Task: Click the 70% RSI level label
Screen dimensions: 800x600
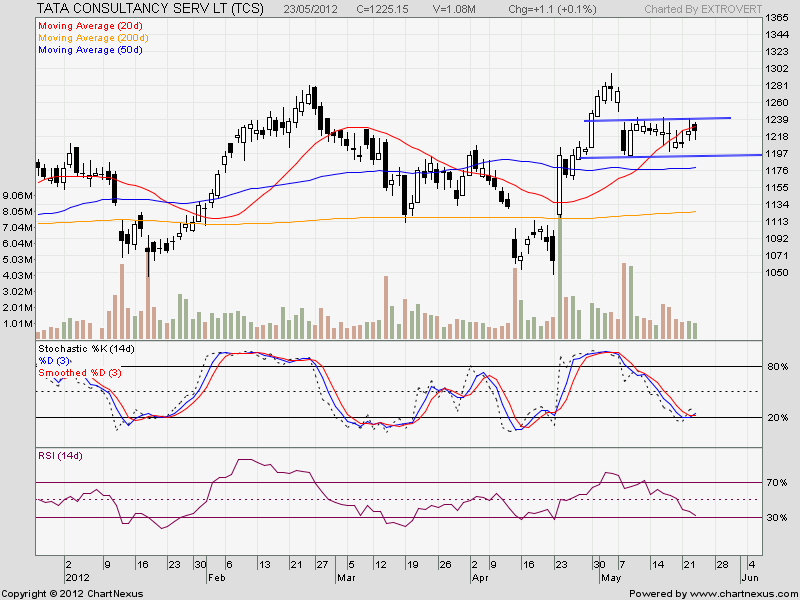Action: click(x=774, y=483)
